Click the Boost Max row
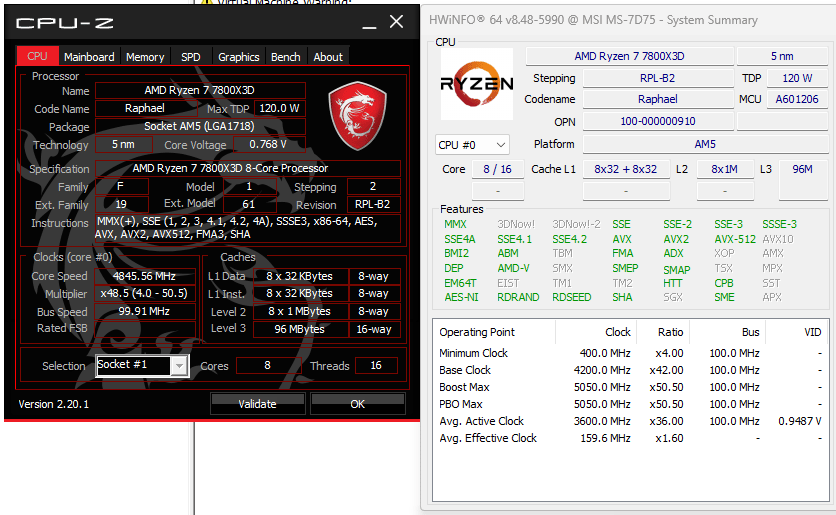The width and height of the screenshot is (836, 515). click(x=630, y=387)
